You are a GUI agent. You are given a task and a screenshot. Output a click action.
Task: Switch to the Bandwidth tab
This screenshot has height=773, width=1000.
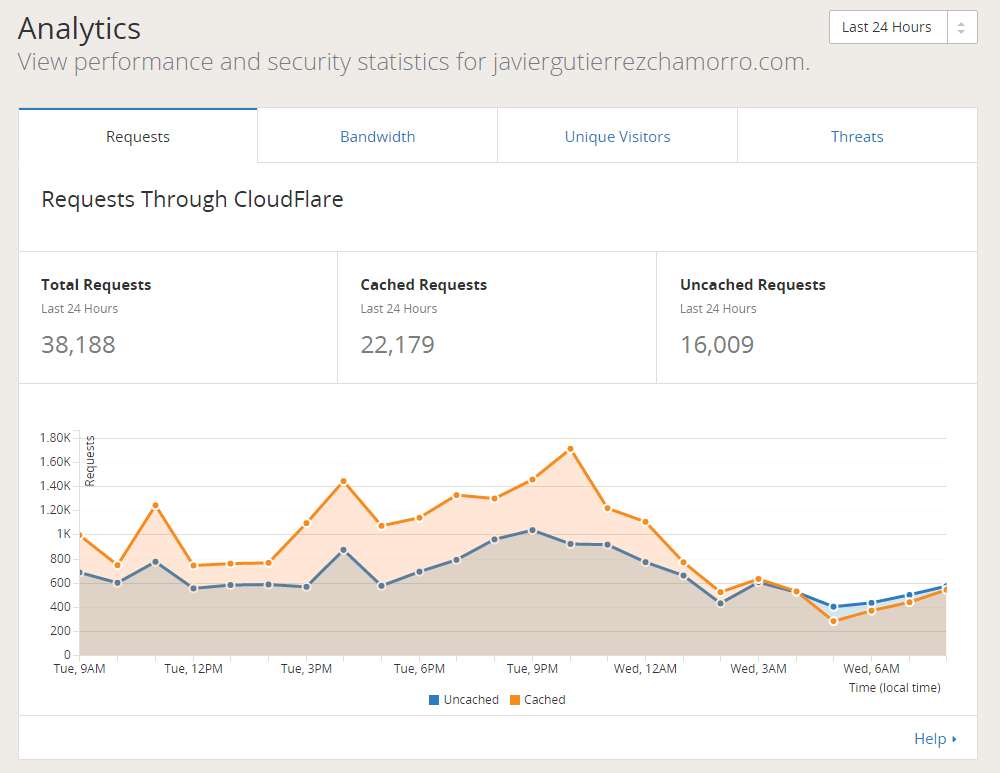coord(377,136)
